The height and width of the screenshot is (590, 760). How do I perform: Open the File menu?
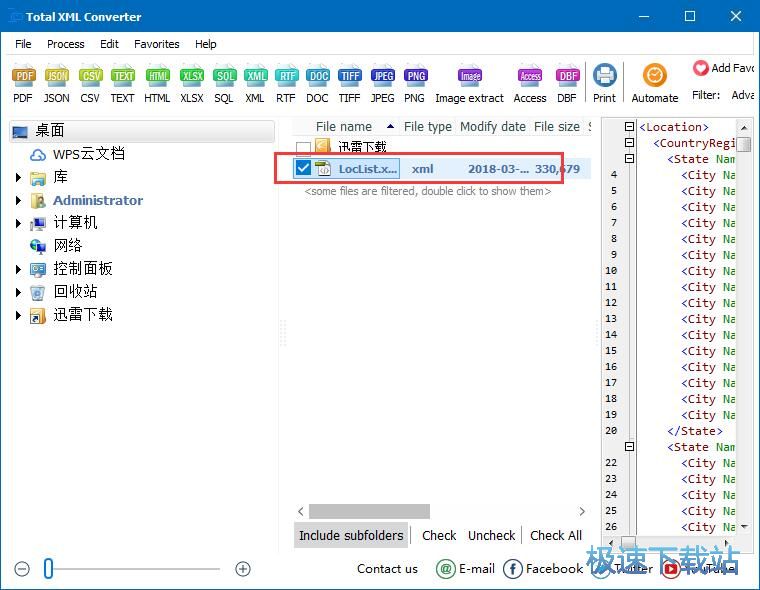pyautogui.click(x=23, y=44)
